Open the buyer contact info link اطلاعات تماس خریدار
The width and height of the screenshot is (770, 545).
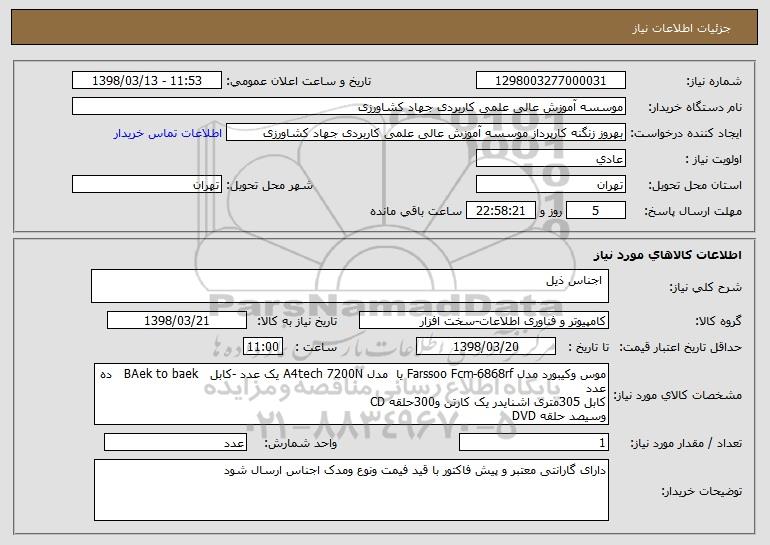[x=167, y=134]
